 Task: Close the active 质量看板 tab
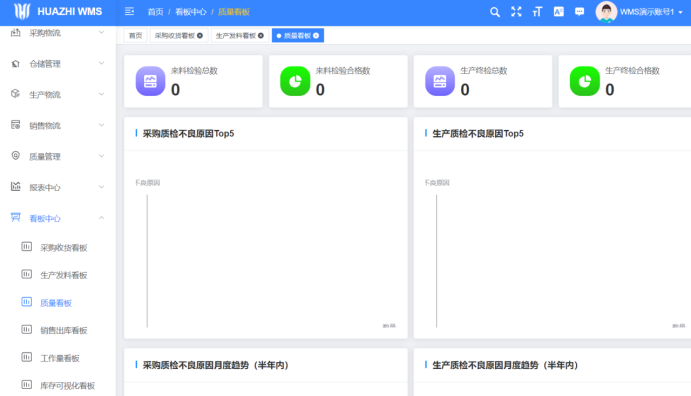coord(316,36)
